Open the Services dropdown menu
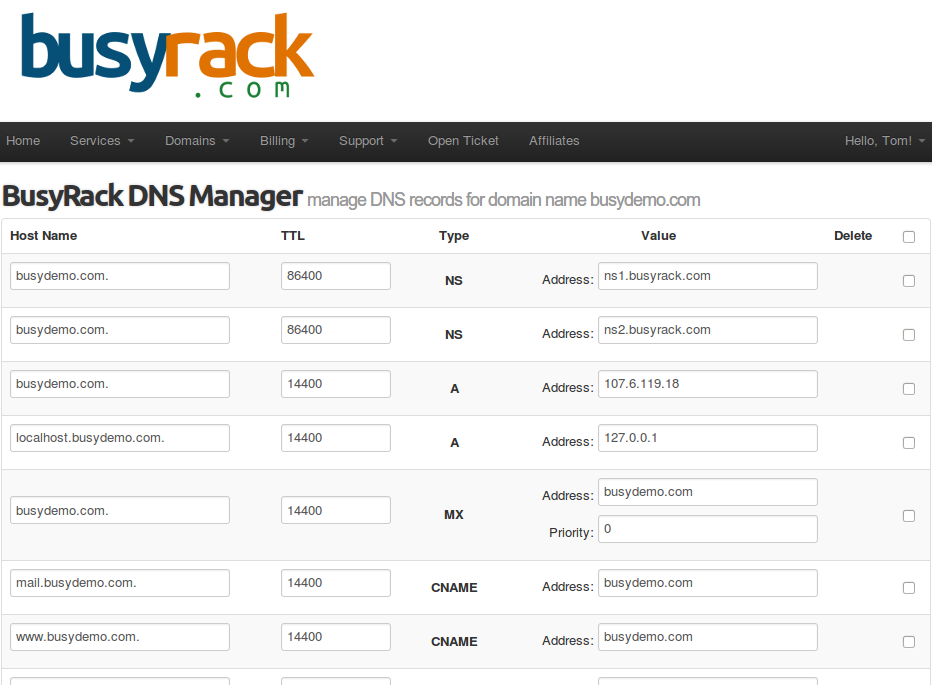 pyautogui.click(x=102, y=141)
